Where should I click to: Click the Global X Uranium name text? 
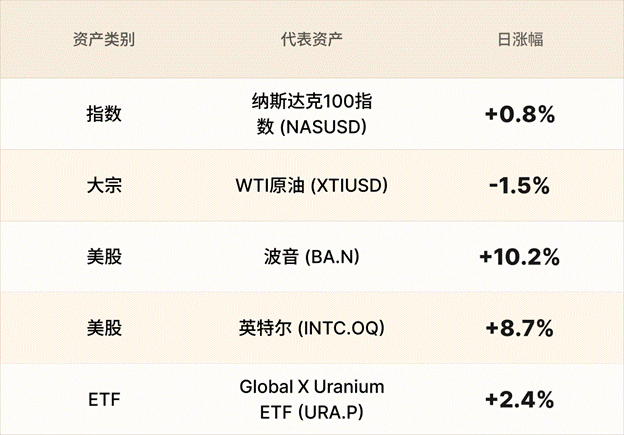pos(312,387)
